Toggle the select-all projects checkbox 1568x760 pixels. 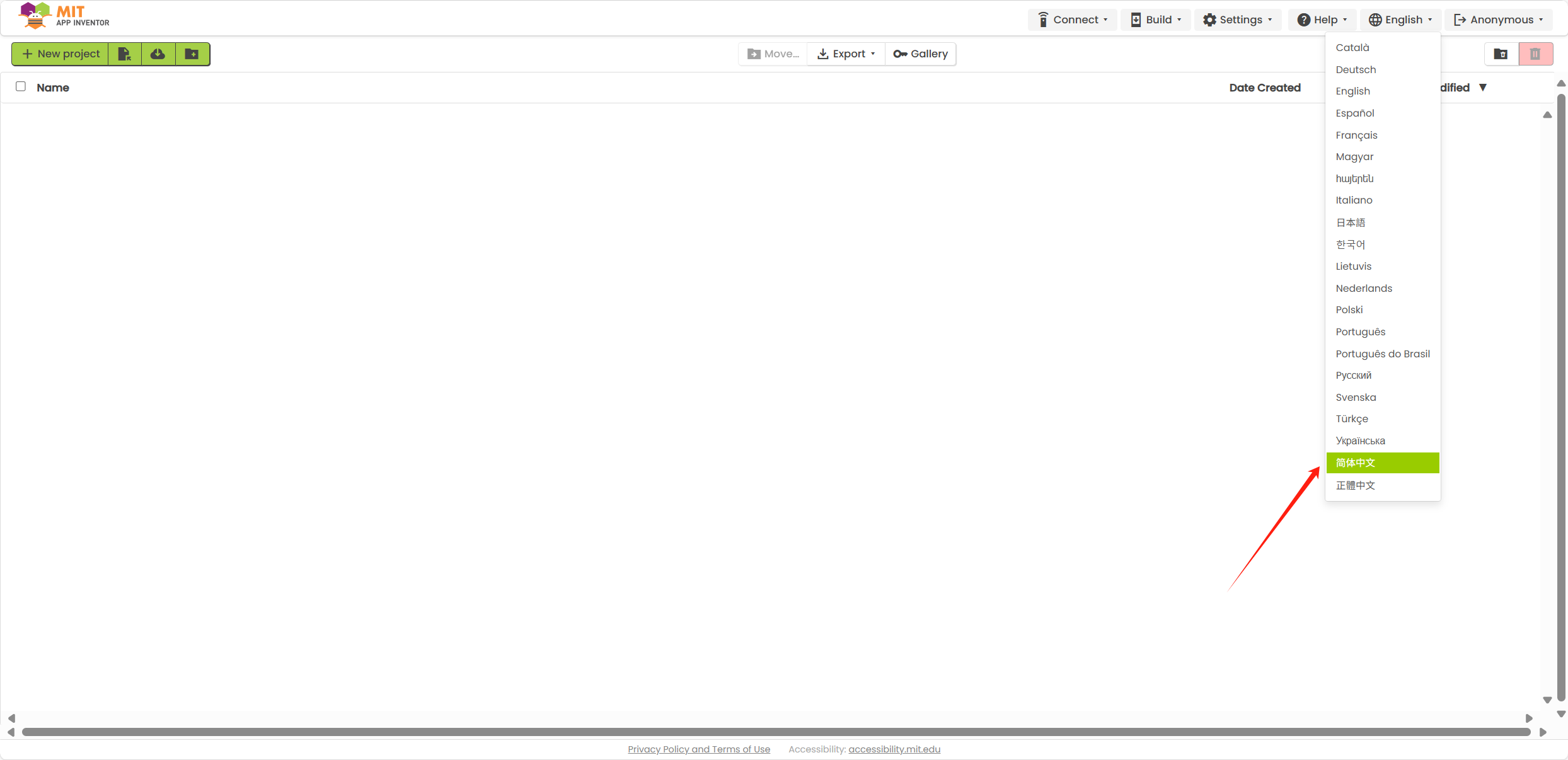tap(21, 86)
